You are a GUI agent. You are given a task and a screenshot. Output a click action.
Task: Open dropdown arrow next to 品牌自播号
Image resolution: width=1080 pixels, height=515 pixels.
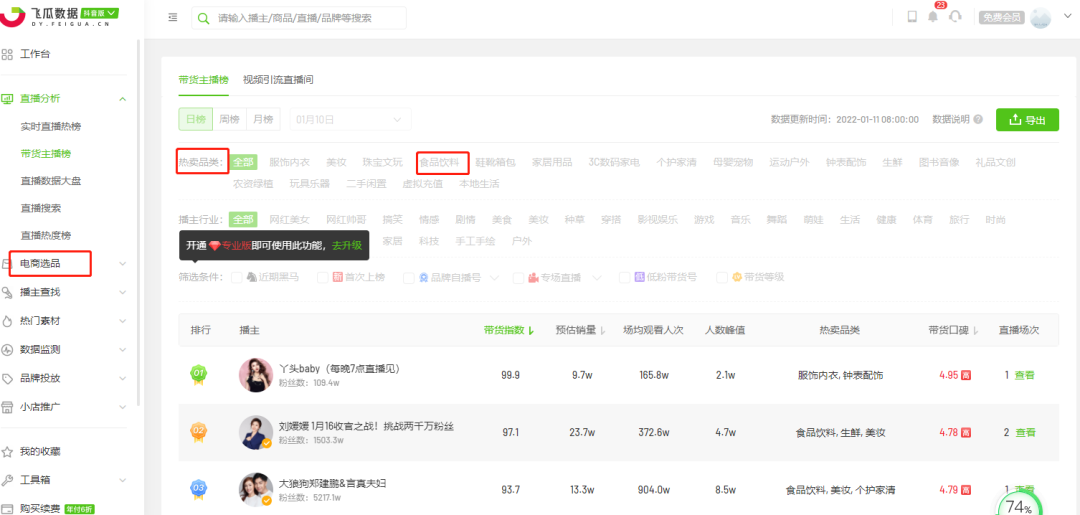(494, 277)
